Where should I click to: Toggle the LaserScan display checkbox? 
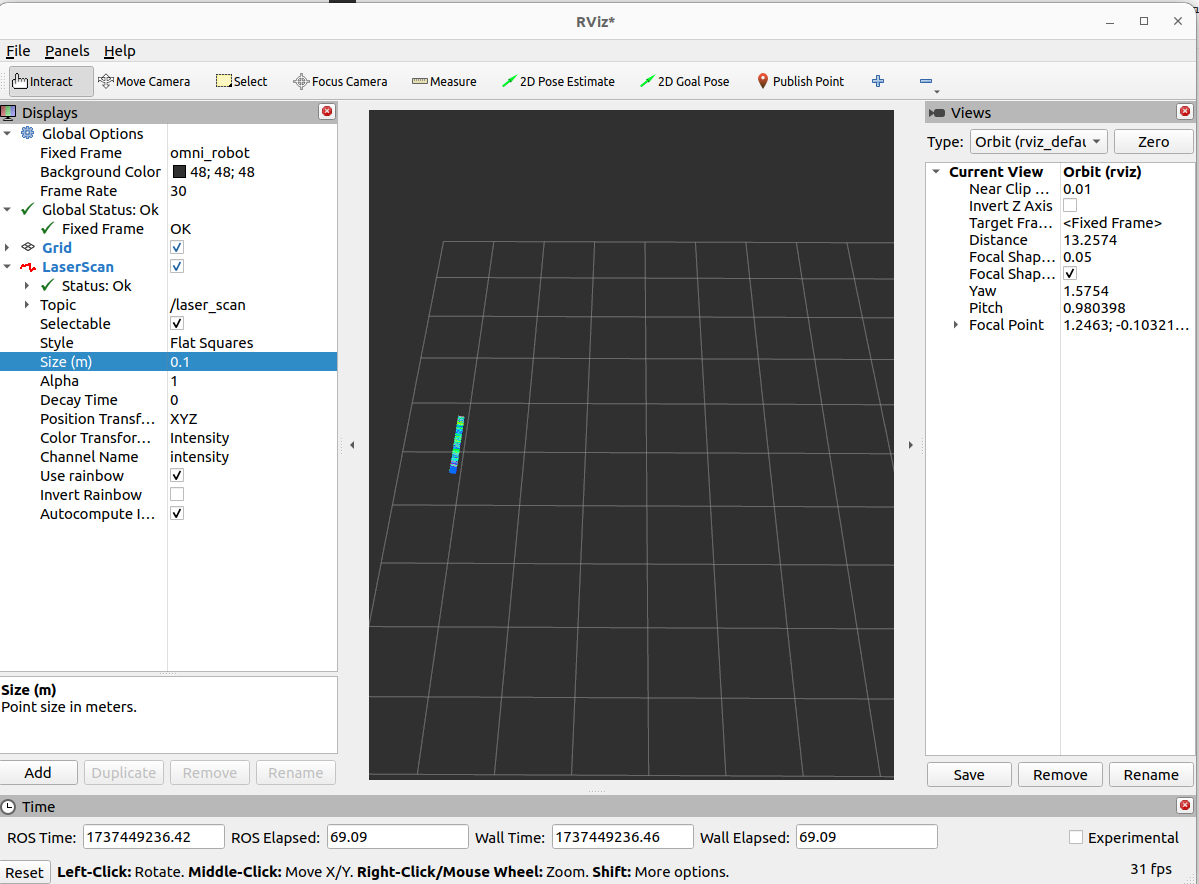point(177,266)
